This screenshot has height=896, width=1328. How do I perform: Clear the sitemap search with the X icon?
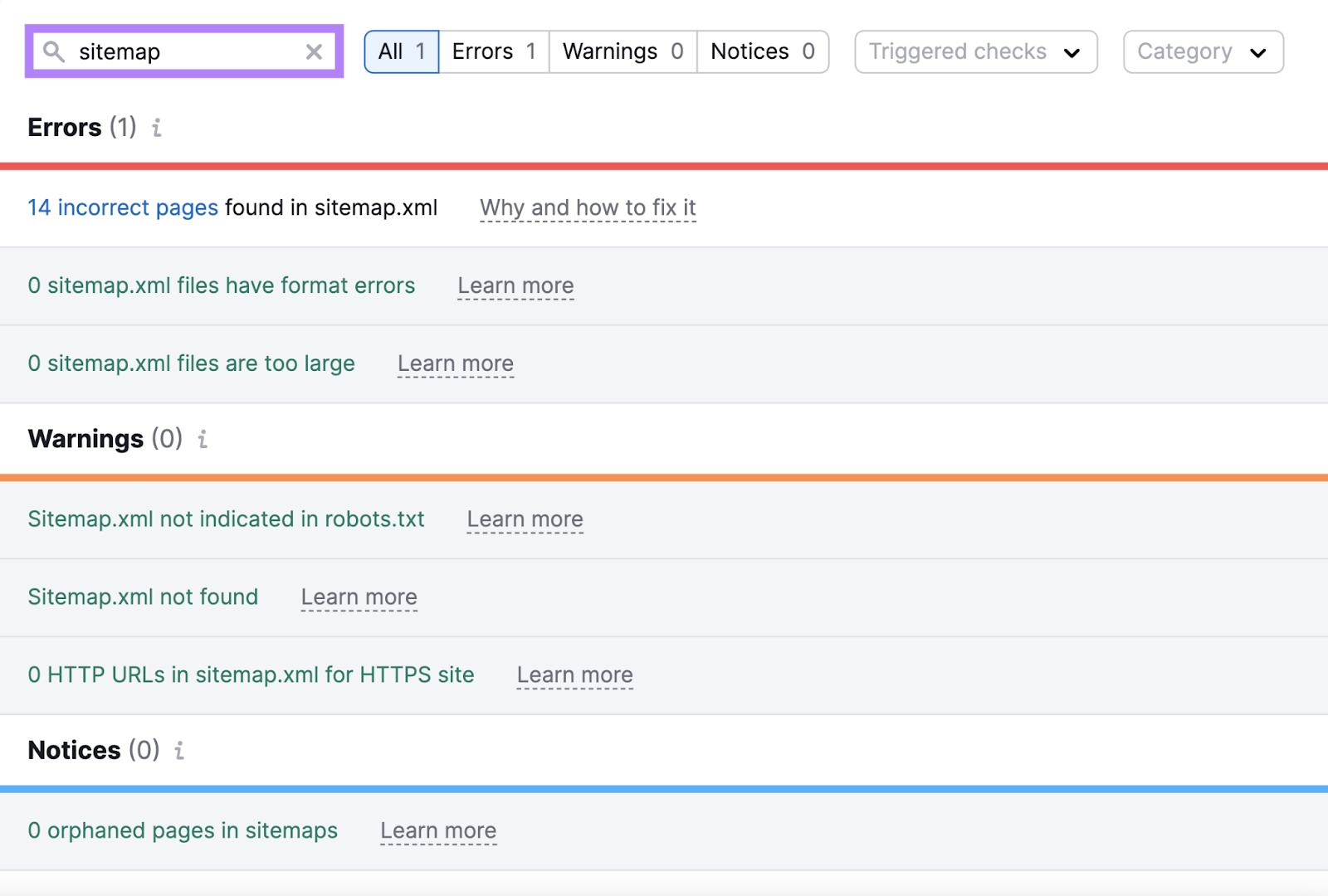(x=314, y=51)
